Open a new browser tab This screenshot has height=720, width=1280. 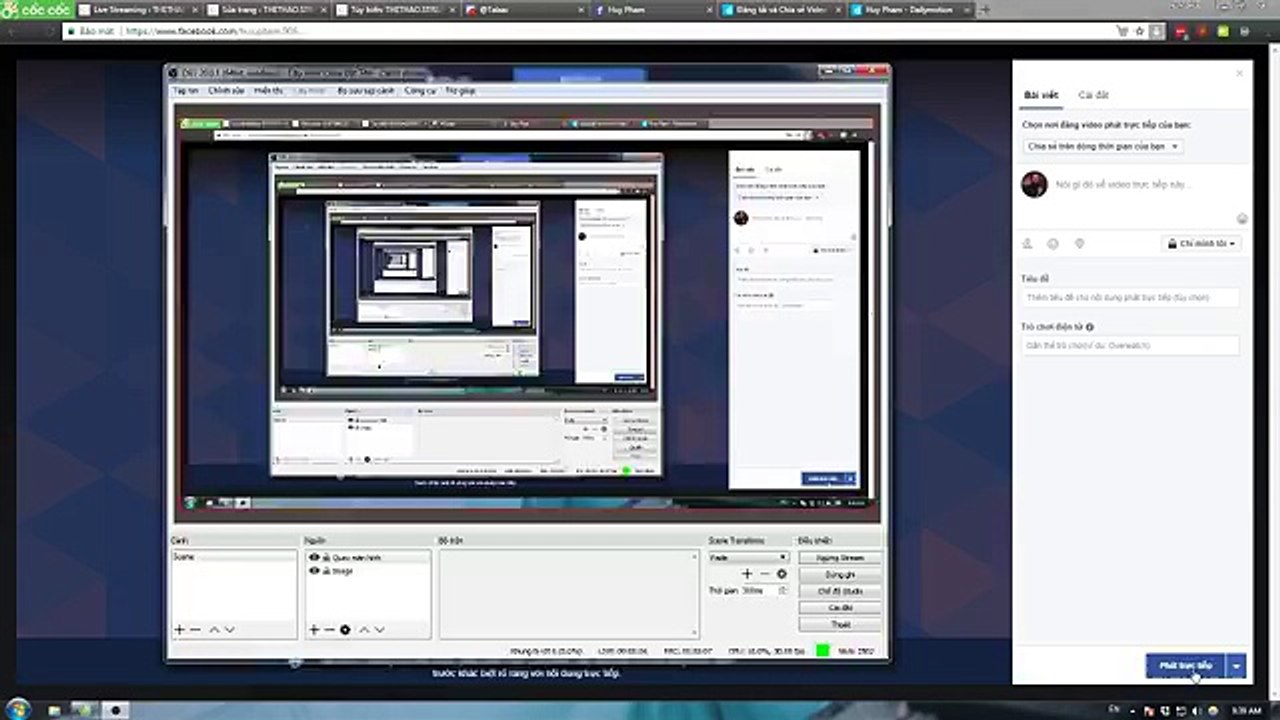(986, 10)
